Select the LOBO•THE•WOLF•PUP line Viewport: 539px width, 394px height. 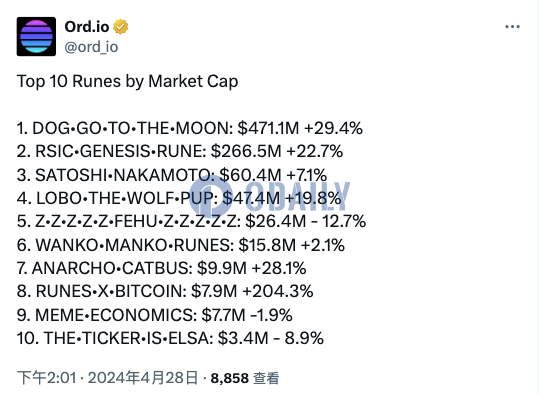click(x=179, y=198)
